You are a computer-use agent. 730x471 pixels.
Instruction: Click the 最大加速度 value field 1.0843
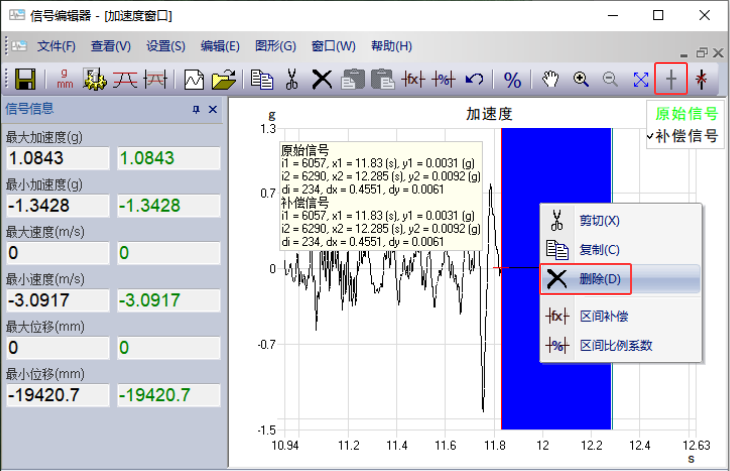click(x=56, y=158)
